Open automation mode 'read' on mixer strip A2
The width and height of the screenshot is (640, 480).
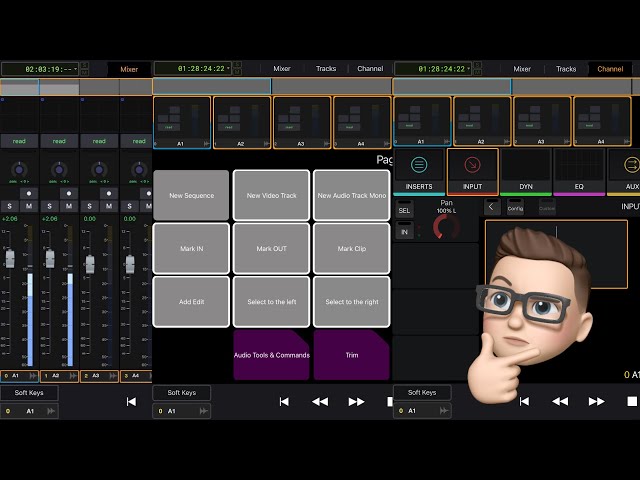pyautogui.click(x=59, y=141)
